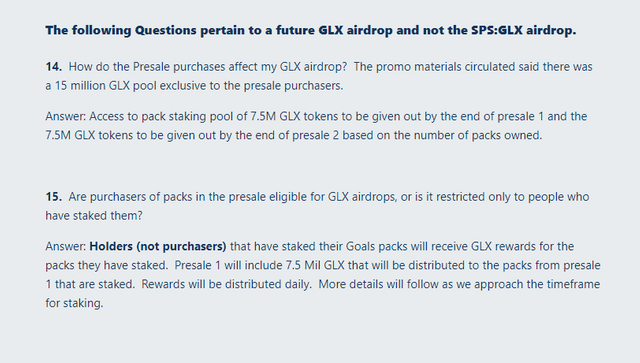This screenshot has height=363, width=640.
Task: Click the phrase 'number of packs owned'
Action: tap(478, 135)
